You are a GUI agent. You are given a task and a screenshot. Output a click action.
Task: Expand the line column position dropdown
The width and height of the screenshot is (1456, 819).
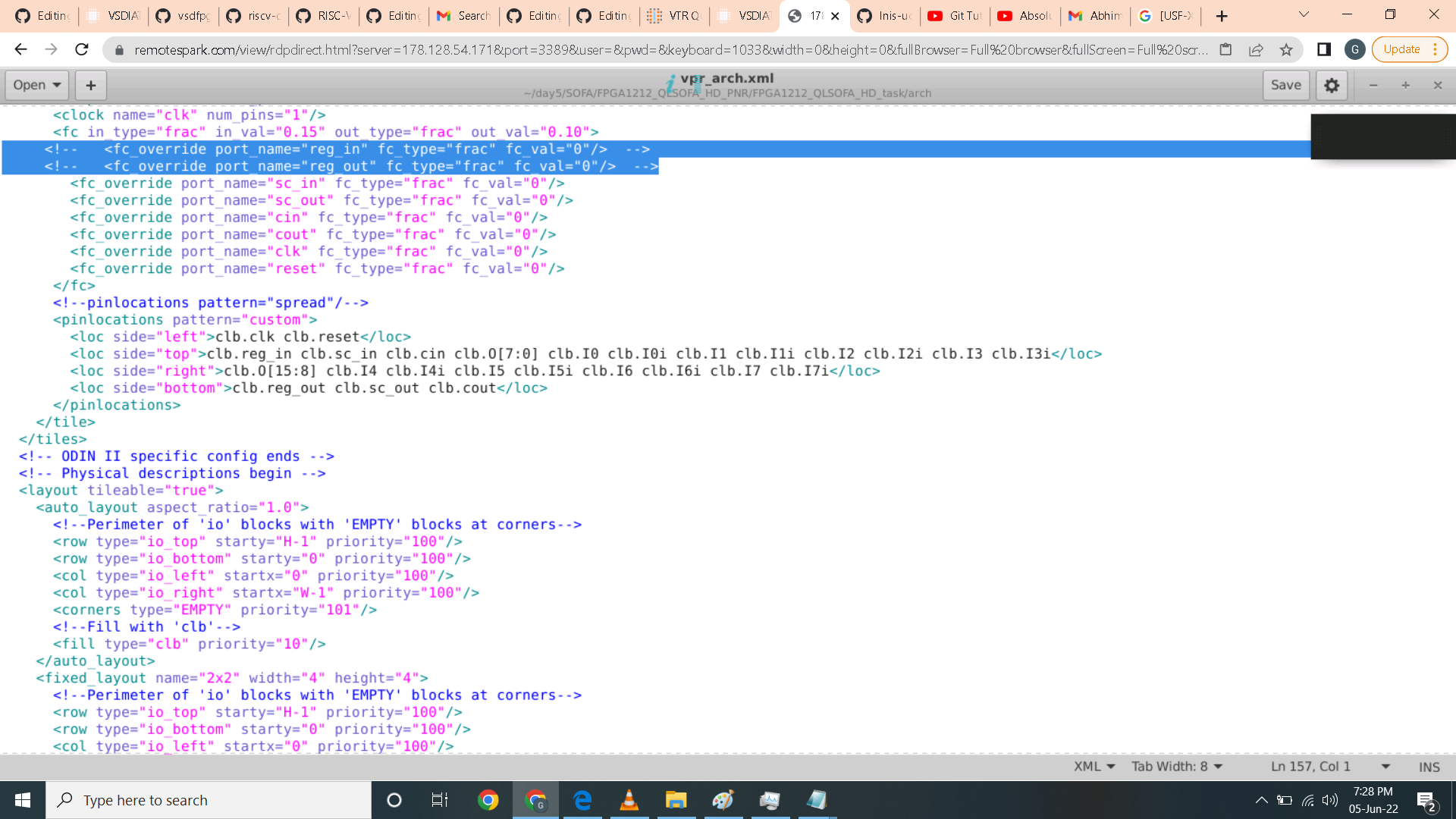tap(1385, 767)
